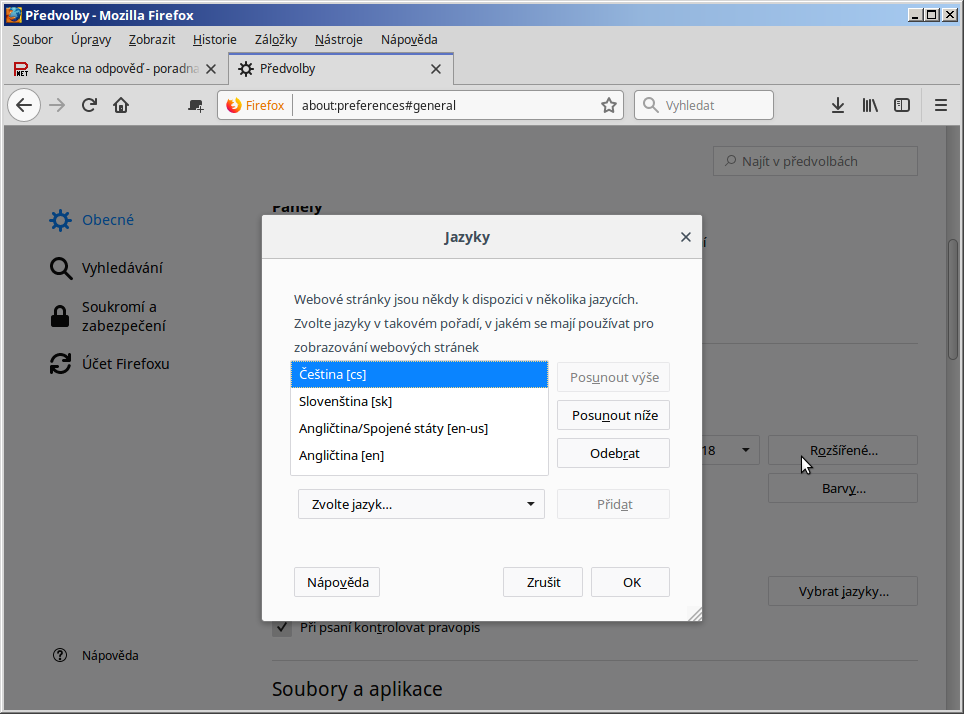964x714 pixels.
Task: Click the Účet Firefoxu sync icon
Action: click(x=60, y=363)
